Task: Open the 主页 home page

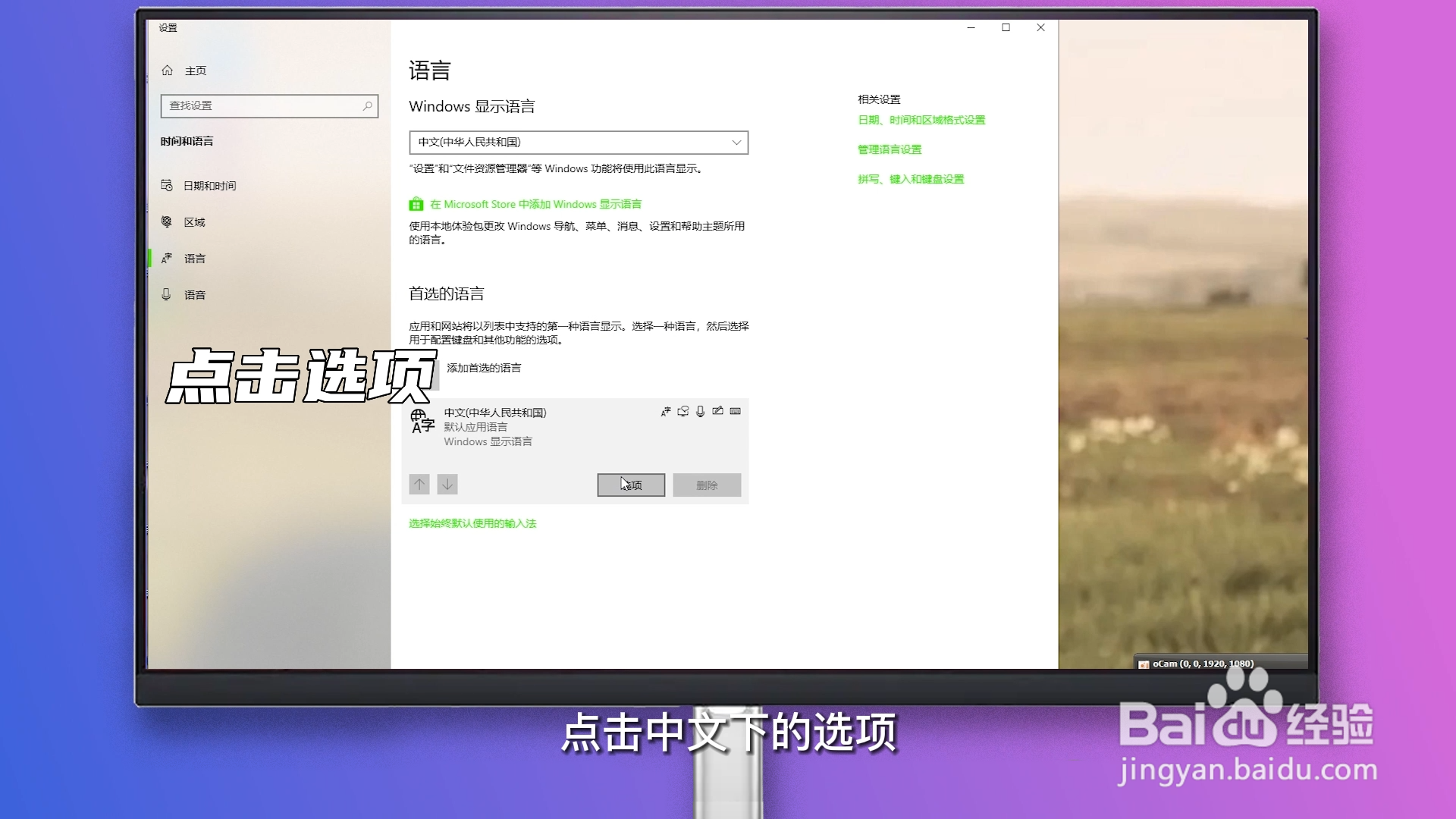Action: (195, 71)
